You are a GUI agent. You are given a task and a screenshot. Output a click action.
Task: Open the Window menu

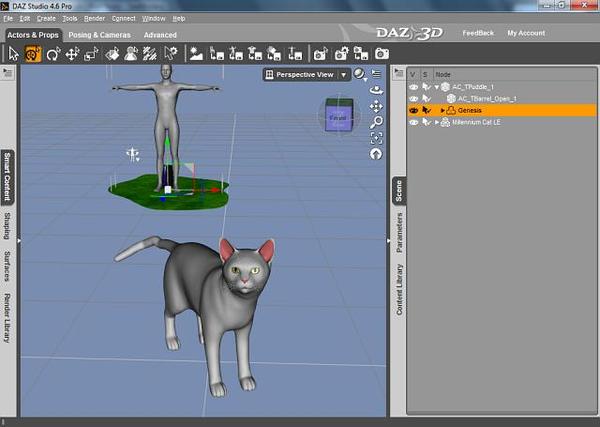click(x=153, y=18)
